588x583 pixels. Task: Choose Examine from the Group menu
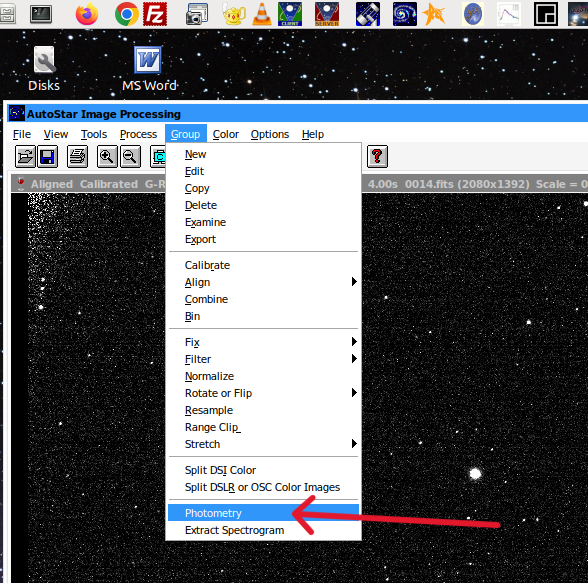coord(263,222)
